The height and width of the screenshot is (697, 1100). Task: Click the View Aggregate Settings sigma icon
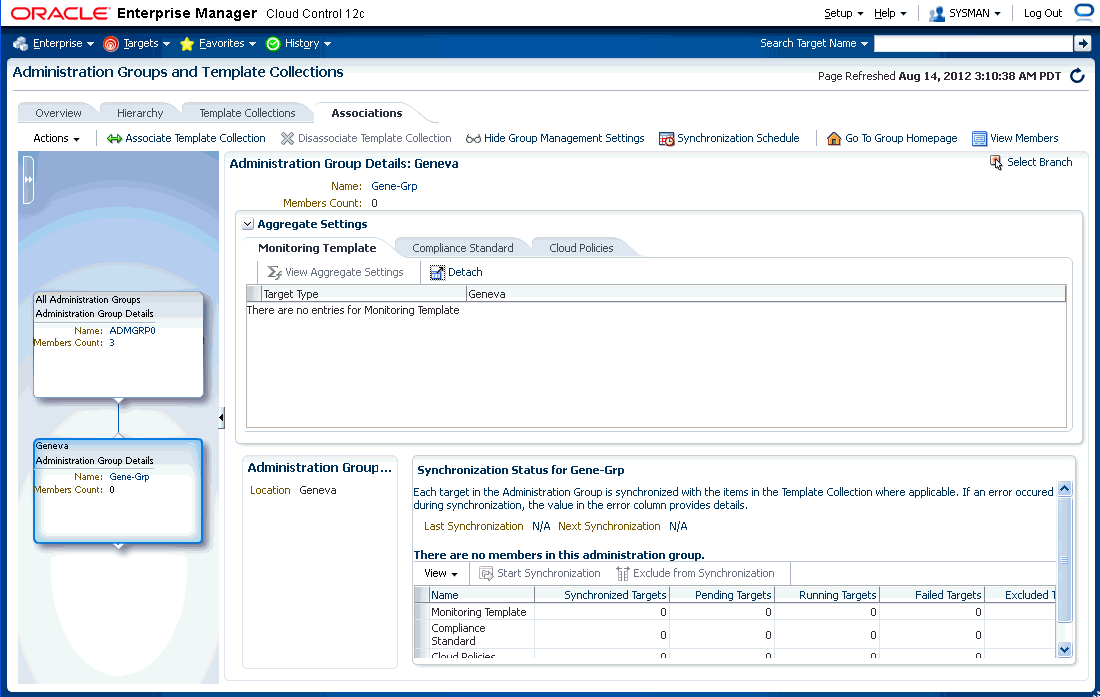tap(274, 272)
